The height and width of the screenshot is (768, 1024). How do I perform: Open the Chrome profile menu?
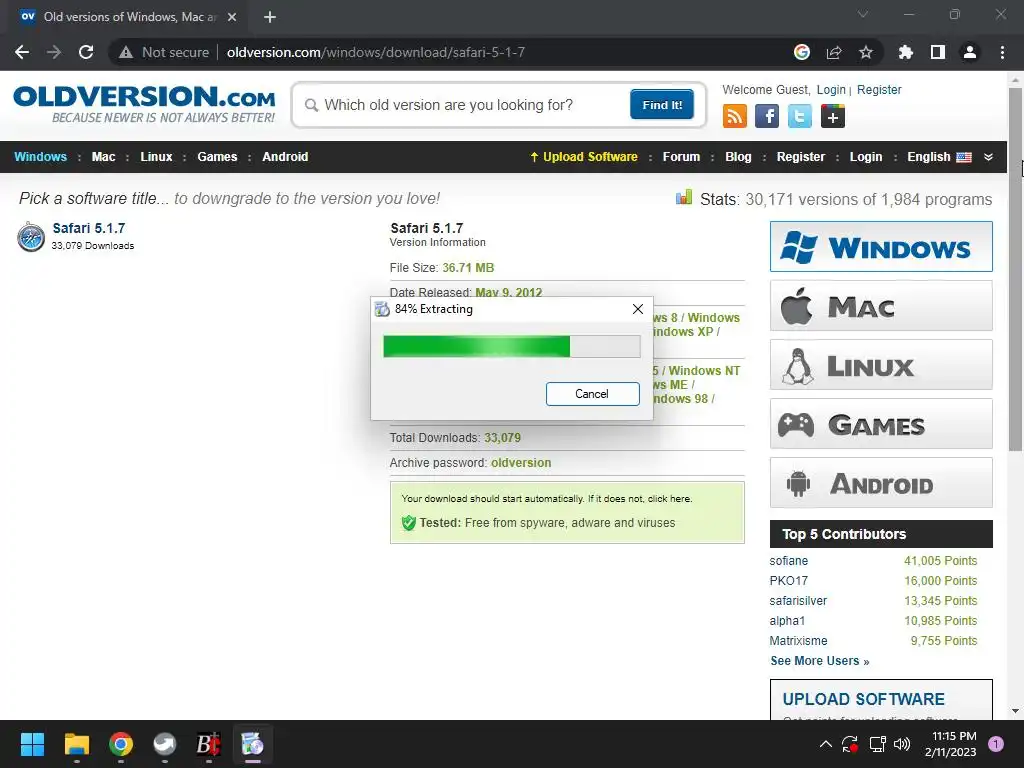click(x=970, y=52)
